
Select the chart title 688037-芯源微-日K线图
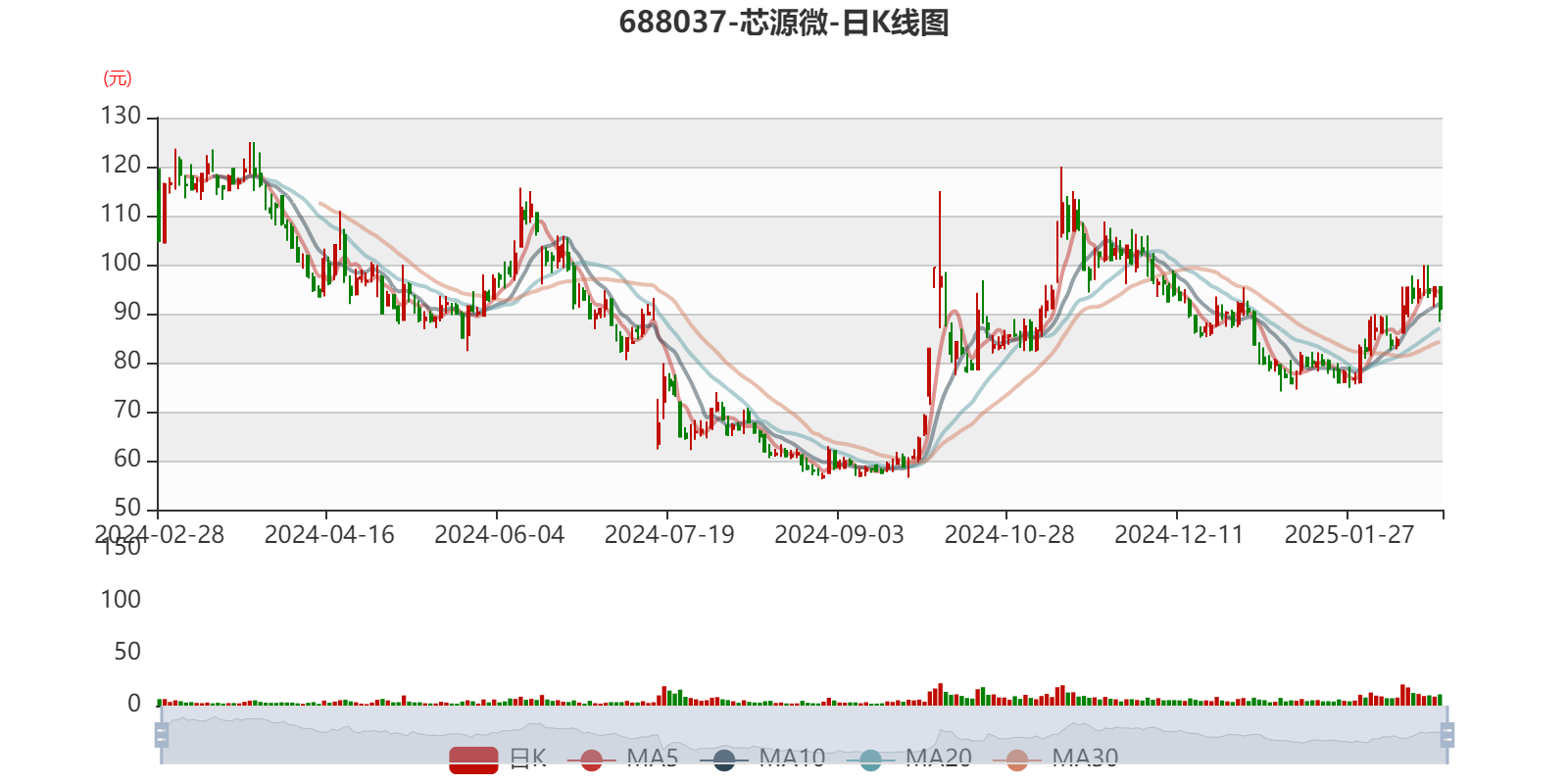coord(784,23)
